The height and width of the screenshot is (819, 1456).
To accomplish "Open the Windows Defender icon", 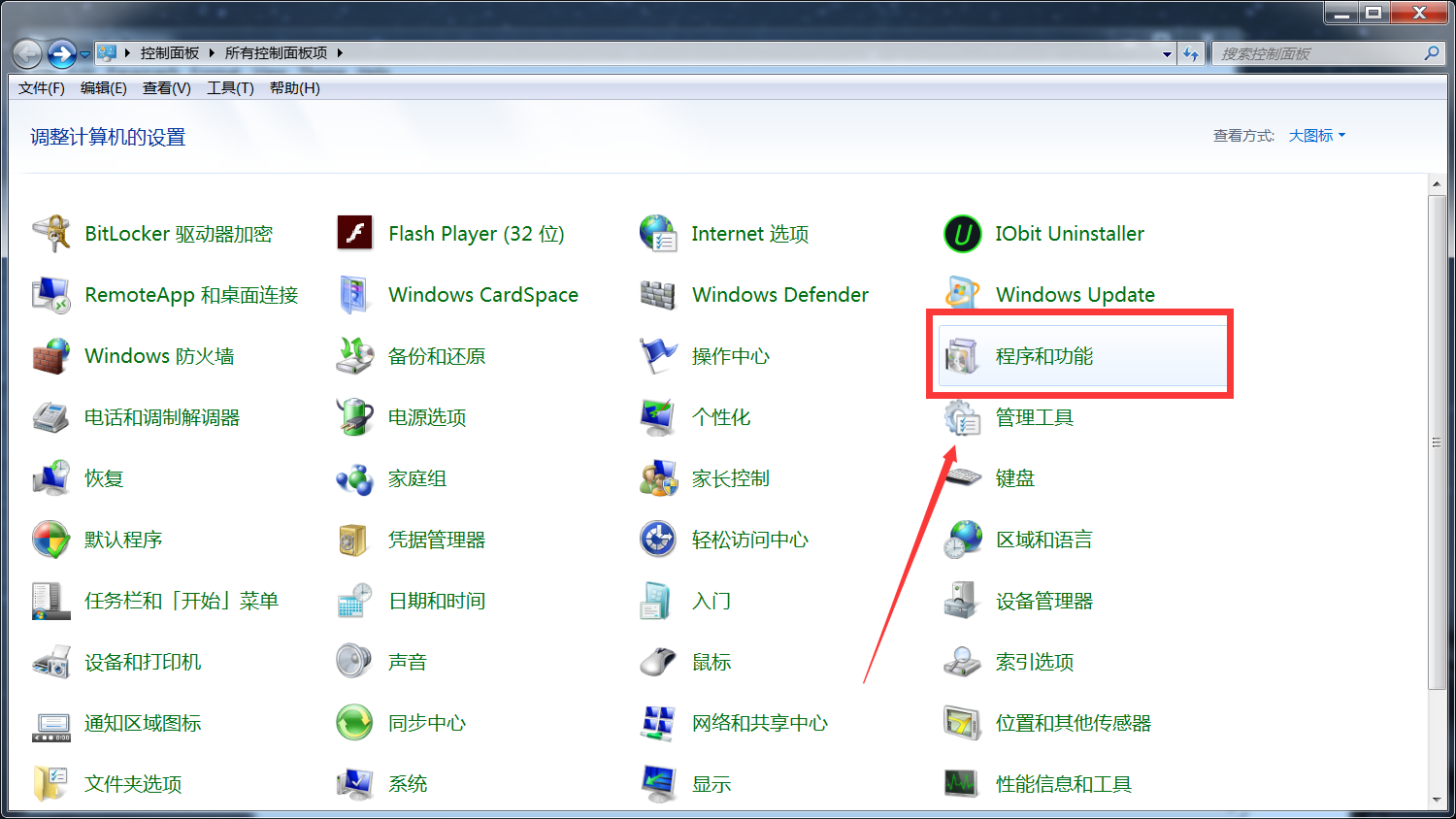I will tap(658, 295).
